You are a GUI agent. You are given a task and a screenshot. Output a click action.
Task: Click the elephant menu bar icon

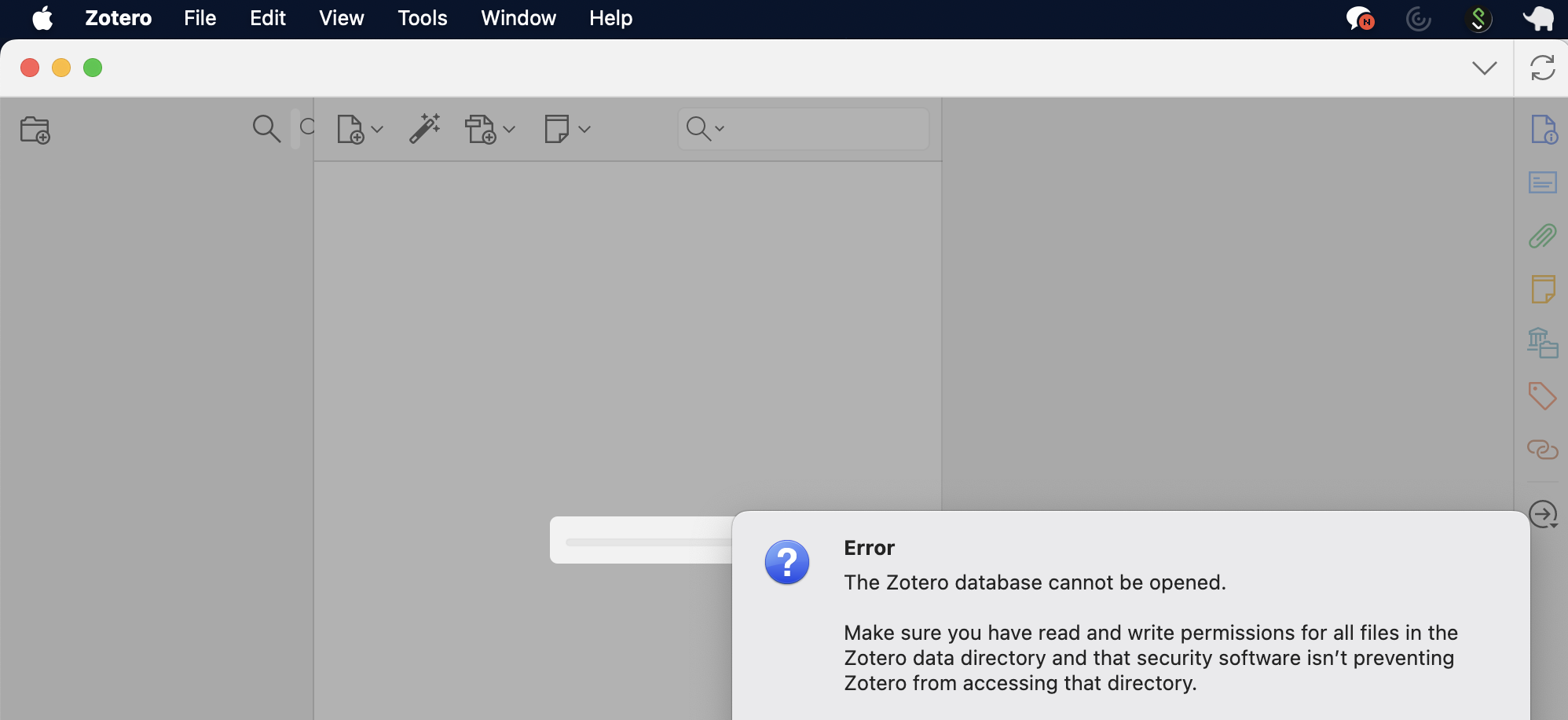click(x=1538, y=18)
